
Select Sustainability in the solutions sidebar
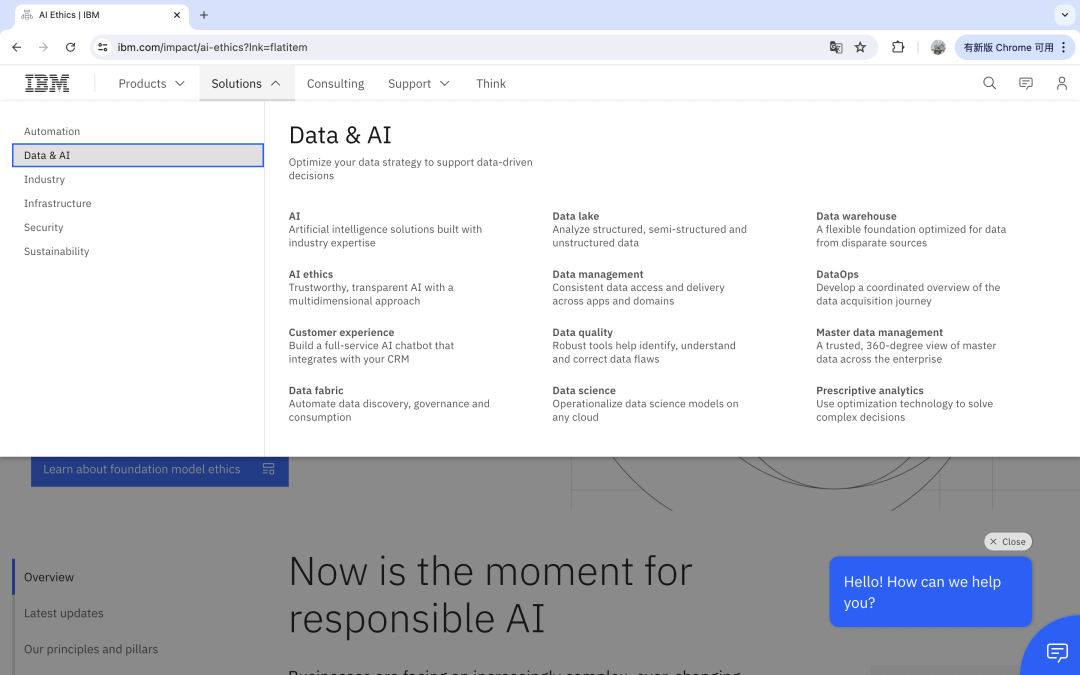pyautogui.click(x=57, y=252)
